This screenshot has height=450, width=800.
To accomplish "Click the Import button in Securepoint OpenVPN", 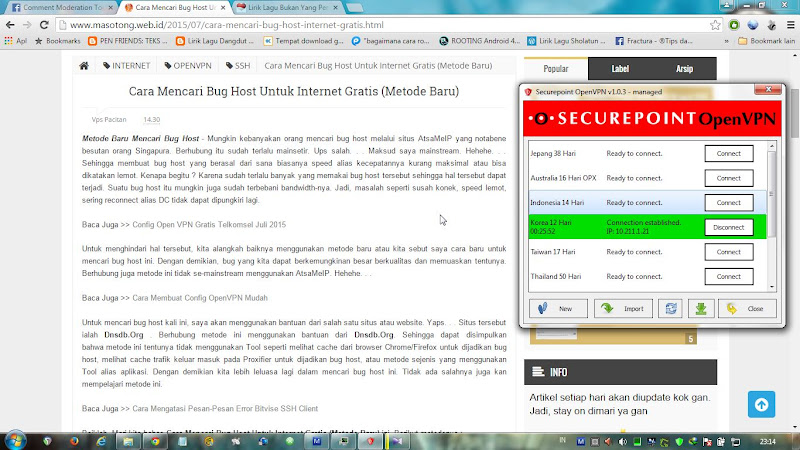I will tap(623, 309).
